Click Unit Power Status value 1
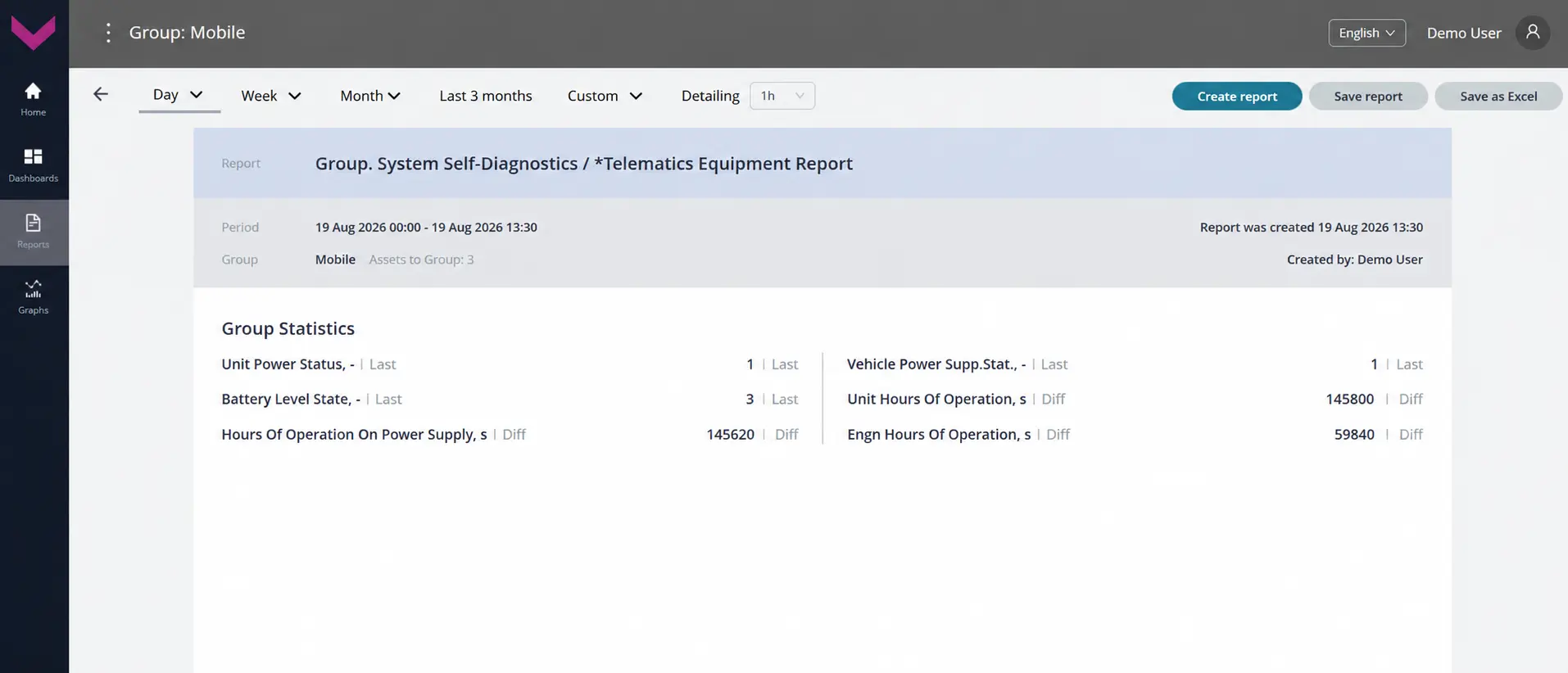Image resolution: width=1568 pixels, height=673 pixels. pyautogui.click(x=750, y=364)
